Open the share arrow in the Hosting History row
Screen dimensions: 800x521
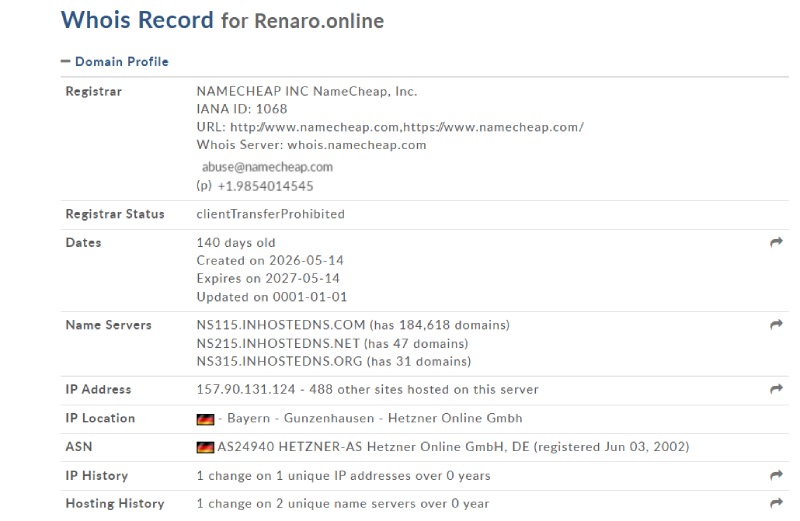(x=776, y=503)
